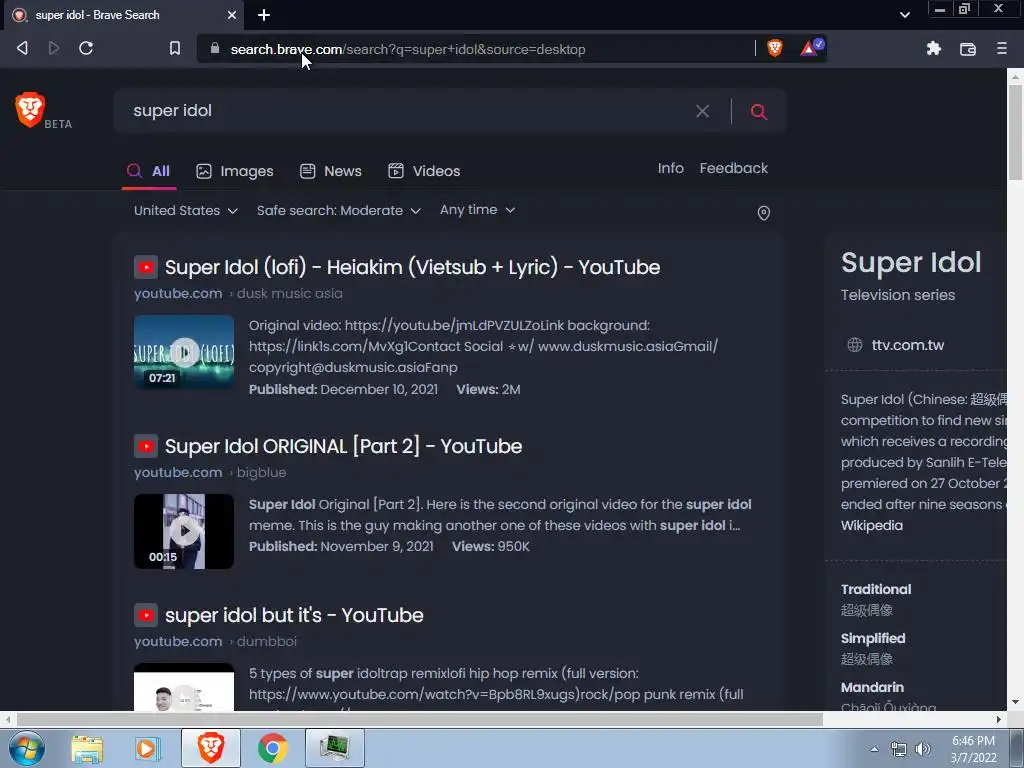Open a new tab with the plus button
This screenshot has width=1024, height=768.
(x=264, y=15)
